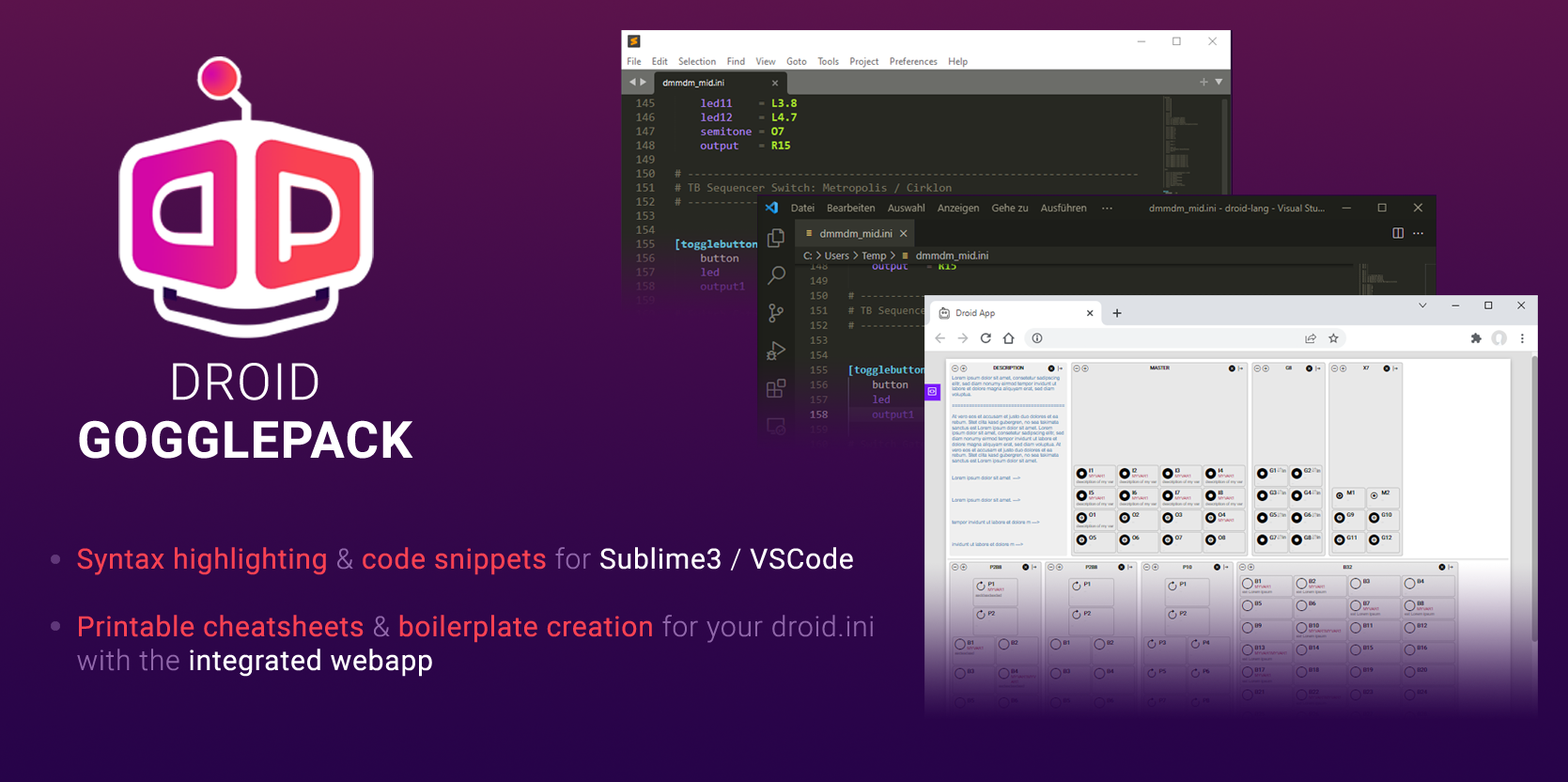Select the dmmdm_mid.ini tab in VS Code
The height and width of the screenshot is (782, 1568).
[855, 233]
